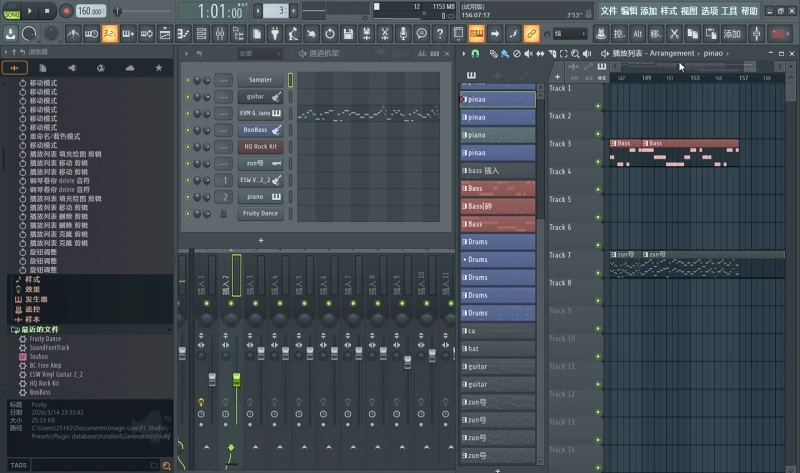Open the 文件 menu
The height and width of the screenshot is (473, 800).
pyautogui.click(x=608, y=11)
